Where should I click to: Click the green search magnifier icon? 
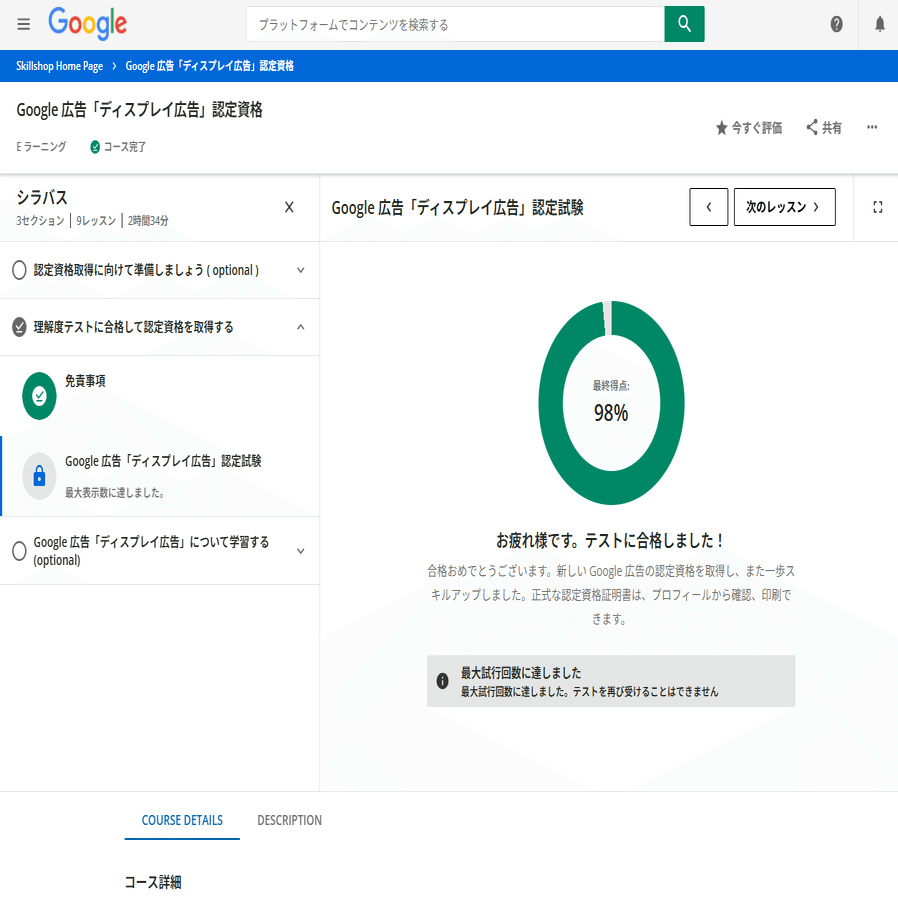point(684,23)
